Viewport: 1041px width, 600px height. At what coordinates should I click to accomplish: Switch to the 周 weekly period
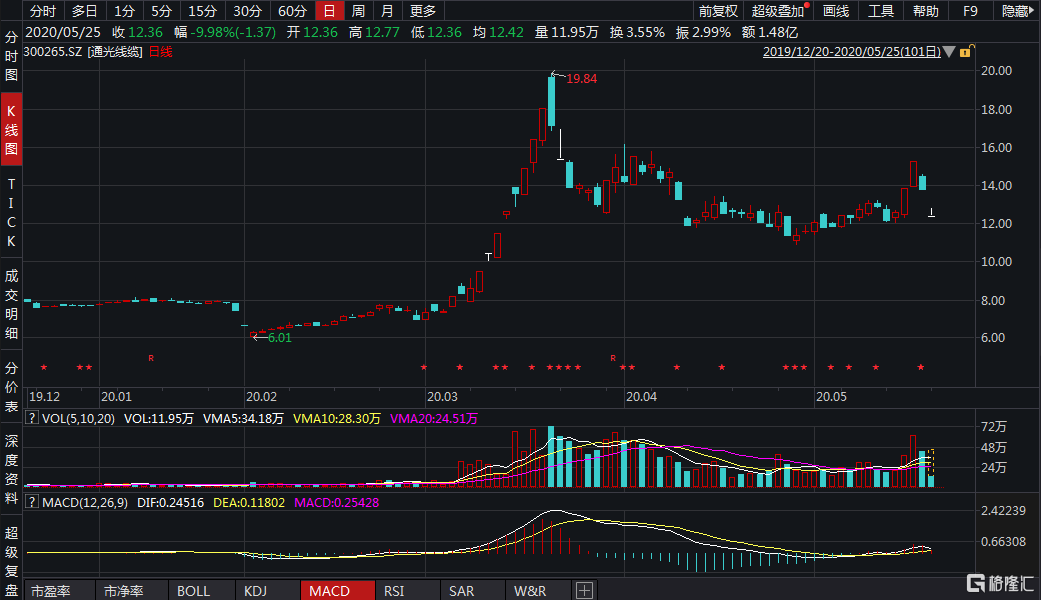359,11
